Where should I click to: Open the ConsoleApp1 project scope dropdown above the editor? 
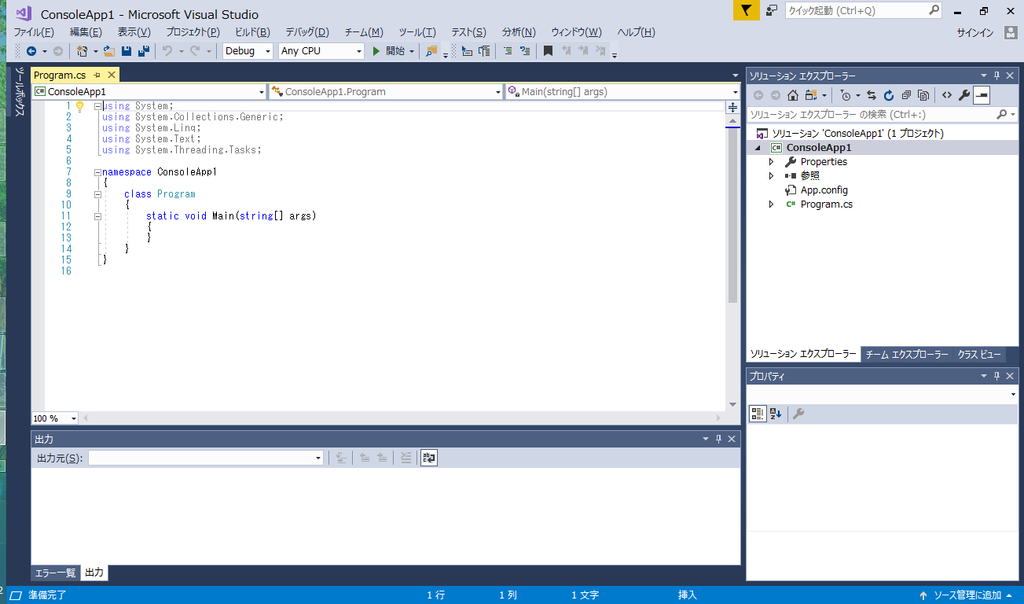(x=150, y=91)
